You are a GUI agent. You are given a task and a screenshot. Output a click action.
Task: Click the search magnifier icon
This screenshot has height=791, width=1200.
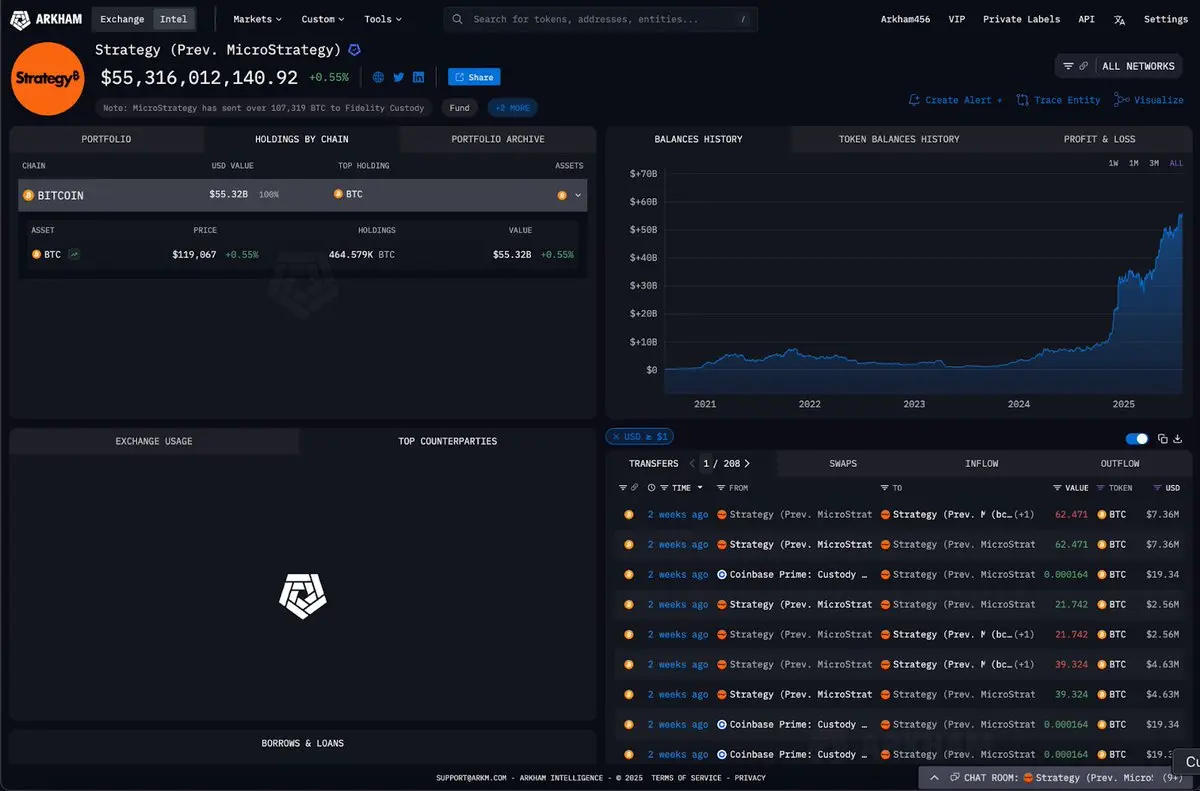pyautogui.click(x=457, y=19)
